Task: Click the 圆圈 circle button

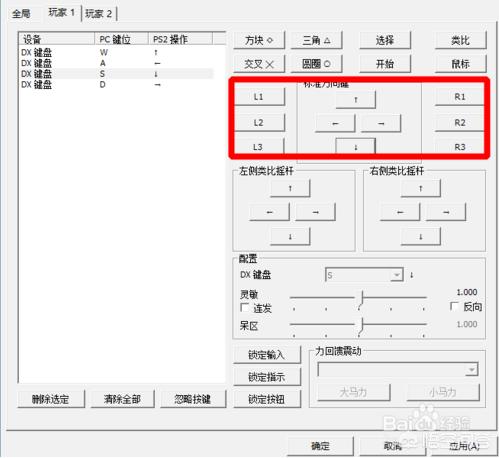Action: click(316, 64)
